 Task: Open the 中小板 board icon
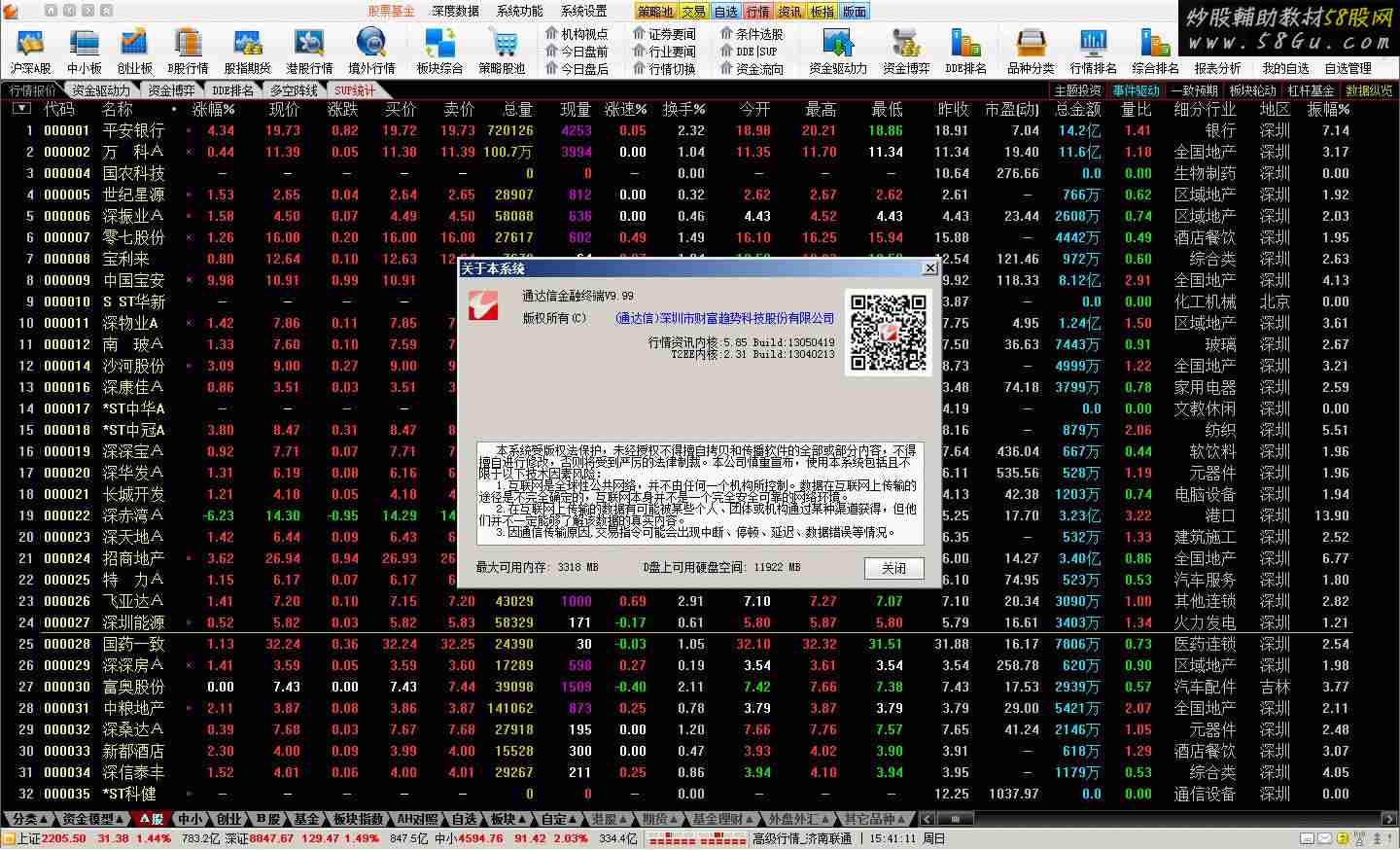(x=85, y=51)
